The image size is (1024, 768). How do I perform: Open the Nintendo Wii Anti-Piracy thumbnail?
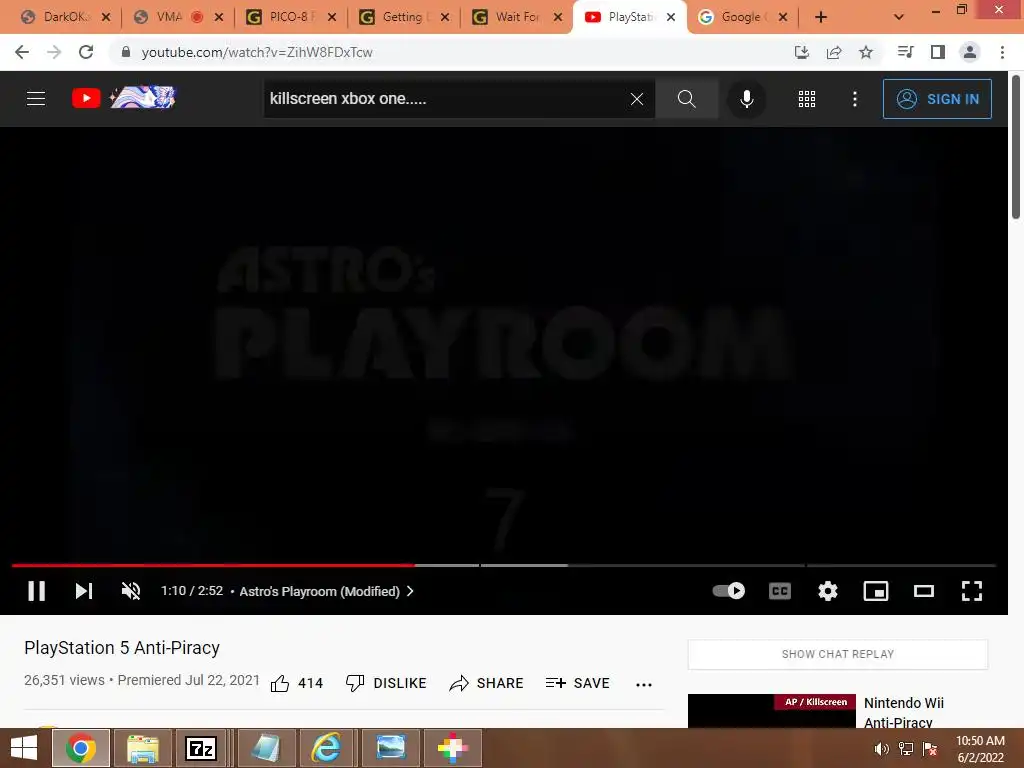click(x=771, y=711)
